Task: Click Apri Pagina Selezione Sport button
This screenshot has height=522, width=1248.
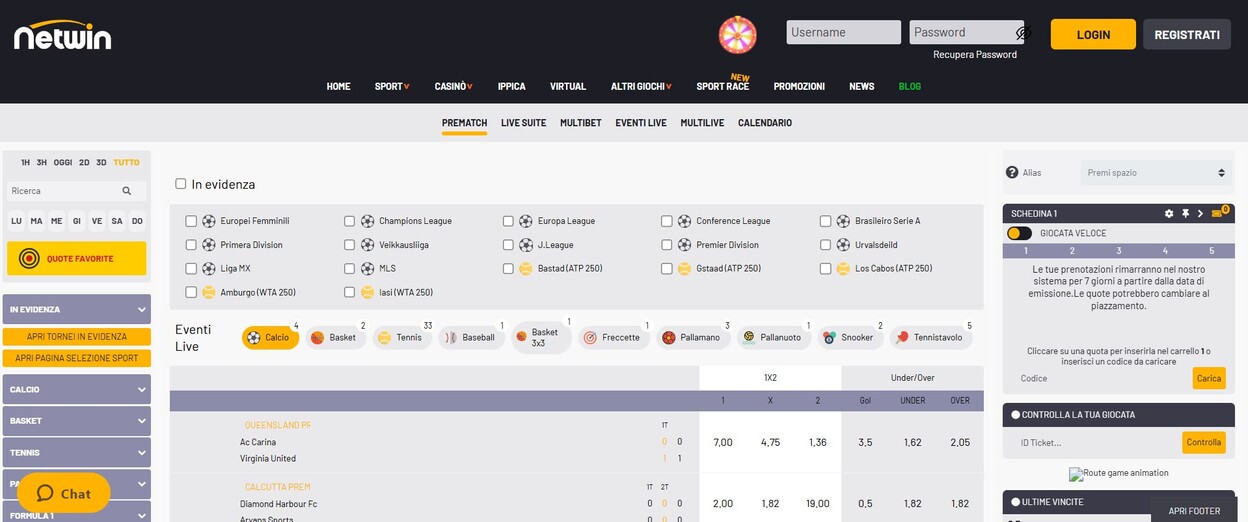Action: pyautogui.click(x=77, y=358)
